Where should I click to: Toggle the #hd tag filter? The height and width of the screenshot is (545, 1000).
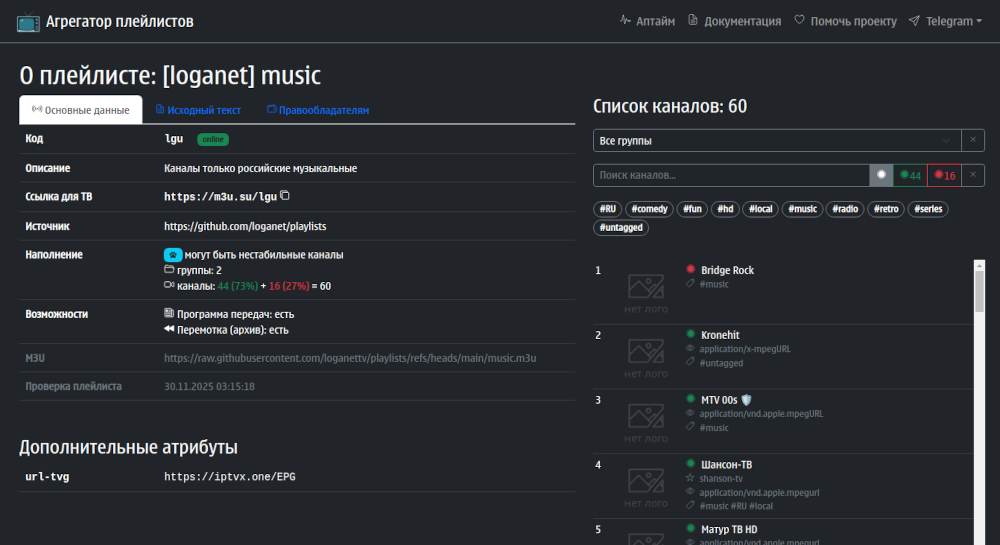point(725,208)
